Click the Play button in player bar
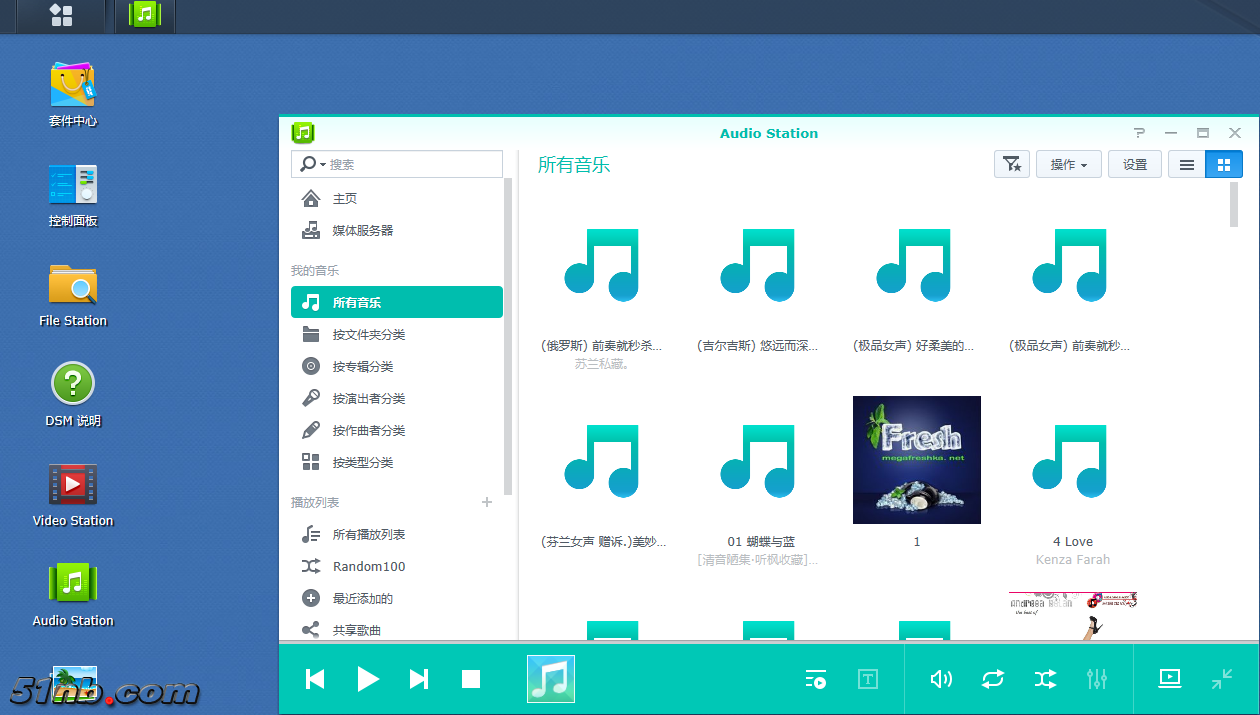 (x=368, y=680)
